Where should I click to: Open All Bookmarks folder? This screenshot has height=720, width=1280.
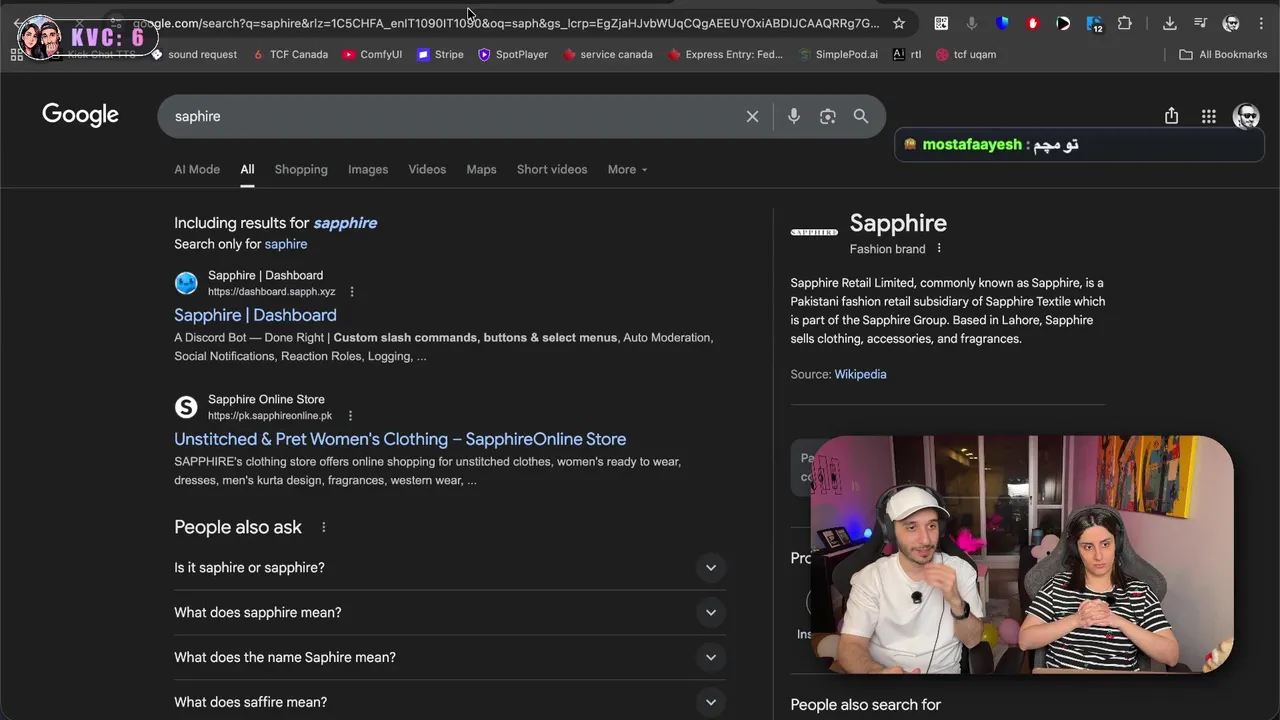tap(1223, 54)
